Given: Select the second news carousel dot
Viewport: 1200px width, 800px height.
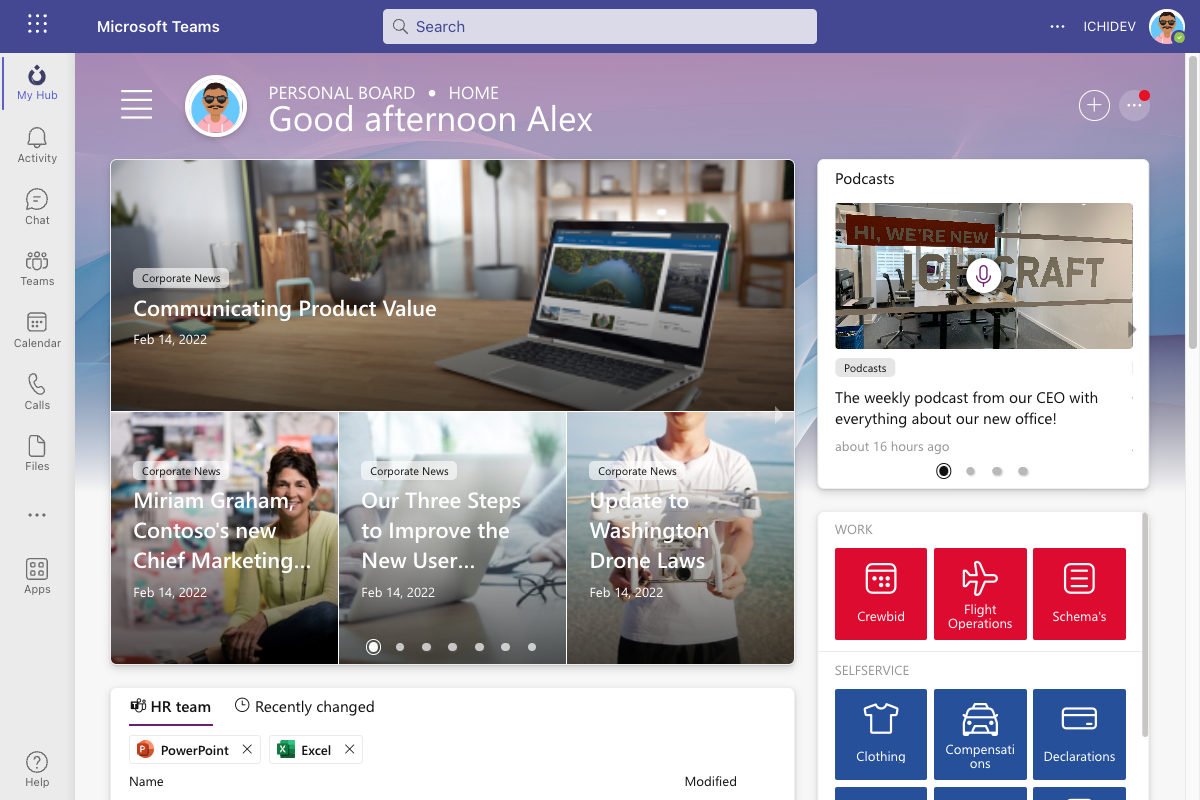Looking at the screenshot, I should pos(400,647).
